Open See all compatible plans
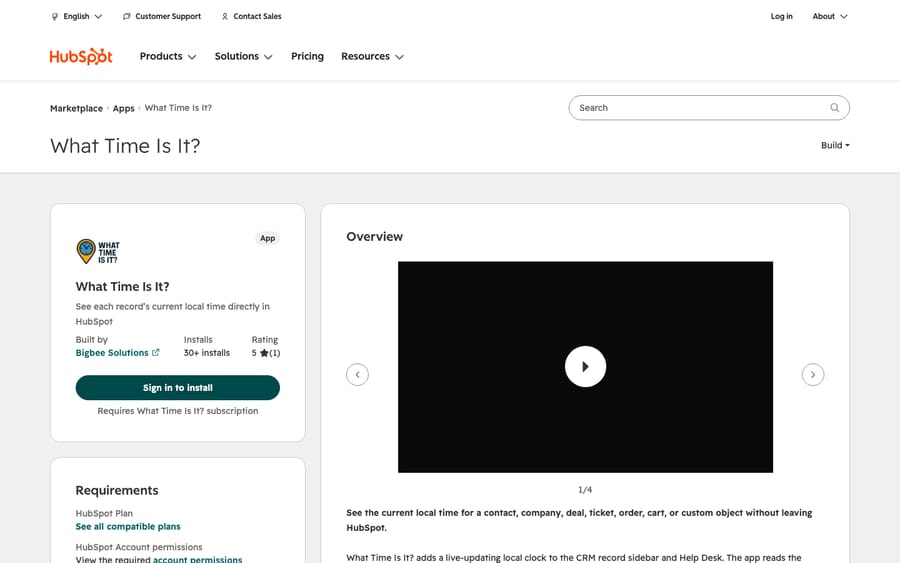The width and height of the screenshot is (900, 563). 128,527
